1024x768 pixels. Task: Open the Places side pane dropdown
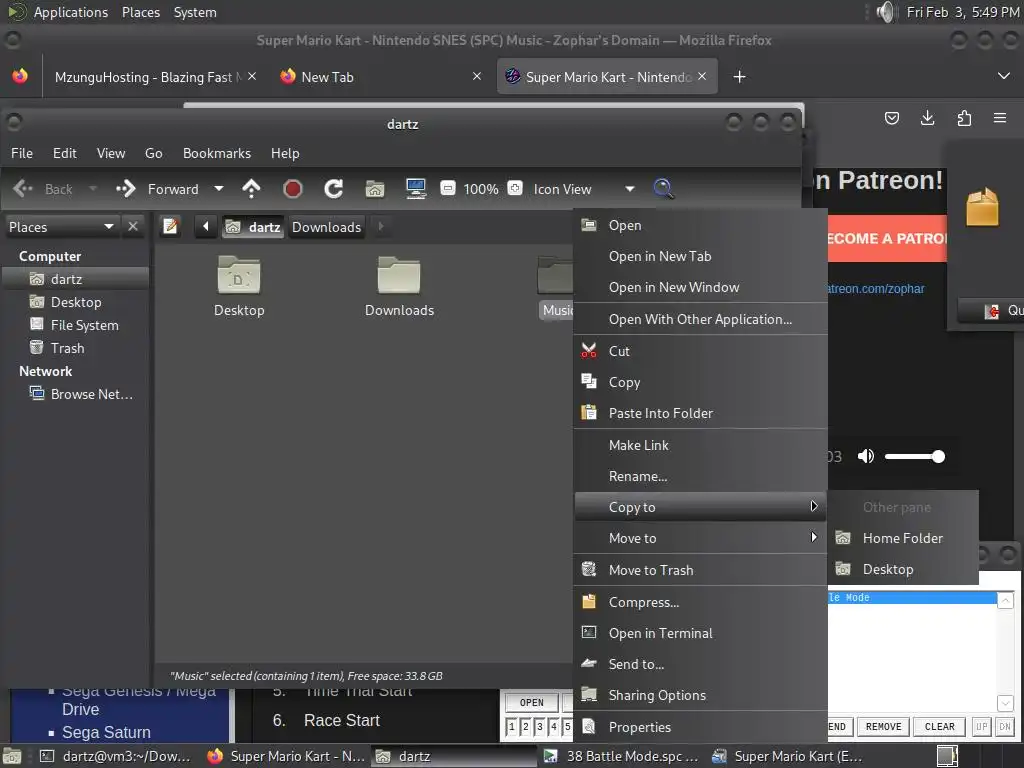61,227
